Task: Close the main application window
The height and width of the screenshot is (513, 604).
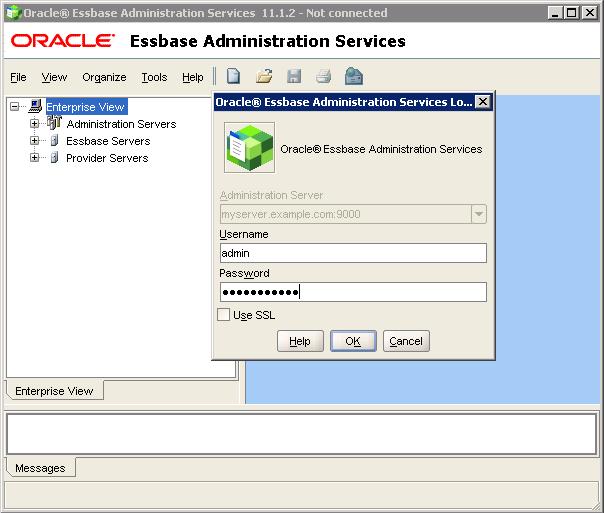Action: [590, 13]
